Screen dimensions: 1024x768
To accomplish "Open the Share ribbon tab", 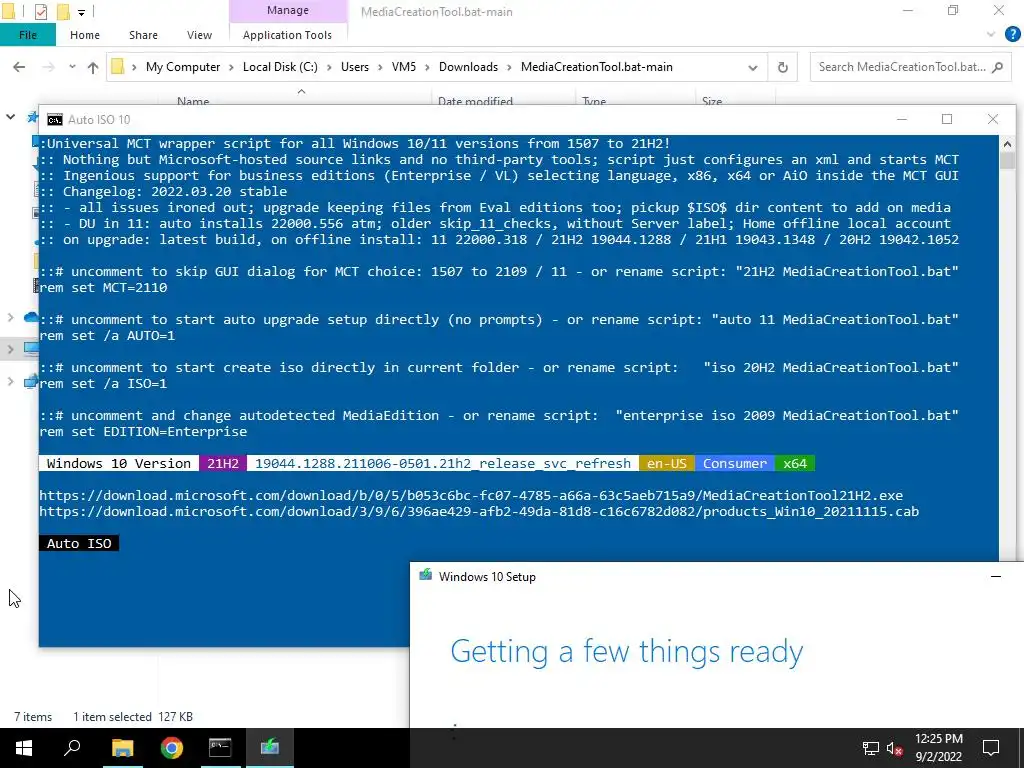I will point(143,35).
